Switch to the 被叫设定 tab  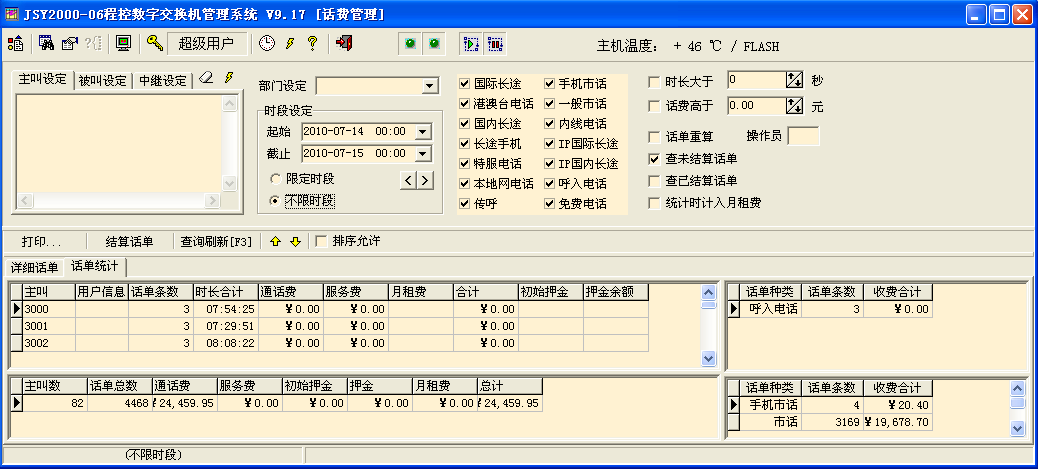103,81
